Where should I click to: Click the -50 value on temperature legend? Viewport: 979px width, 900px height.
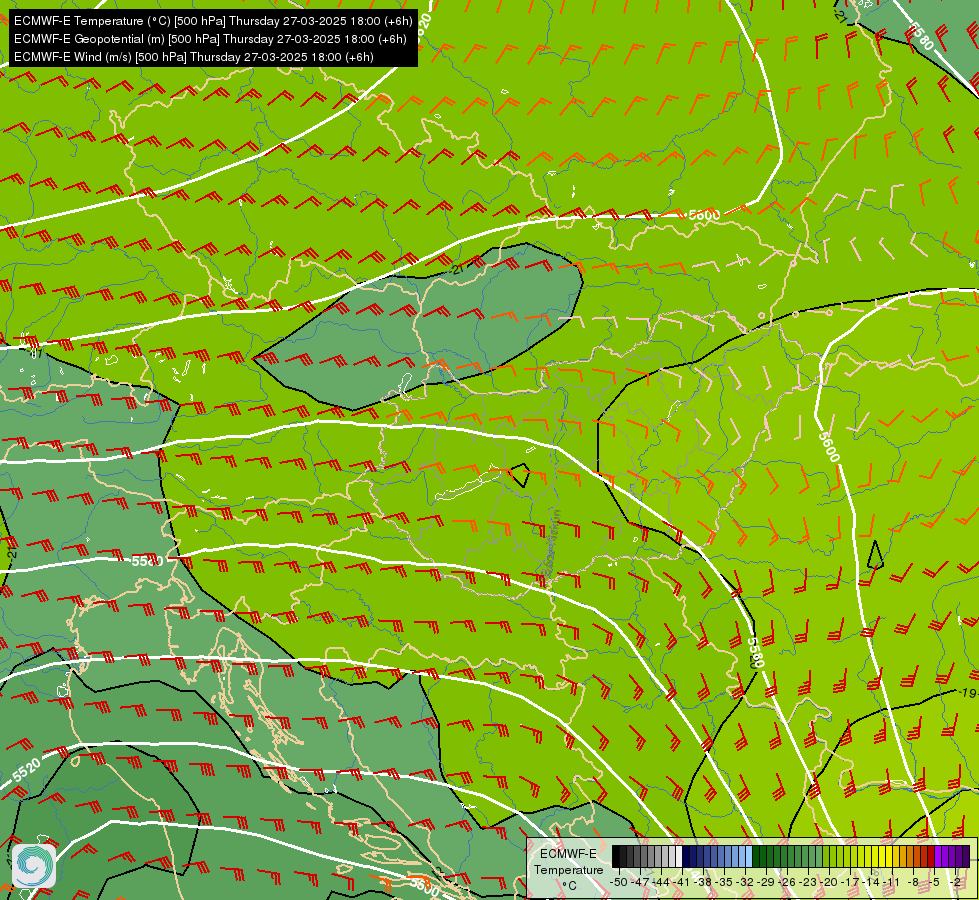[x=619, y=882]
